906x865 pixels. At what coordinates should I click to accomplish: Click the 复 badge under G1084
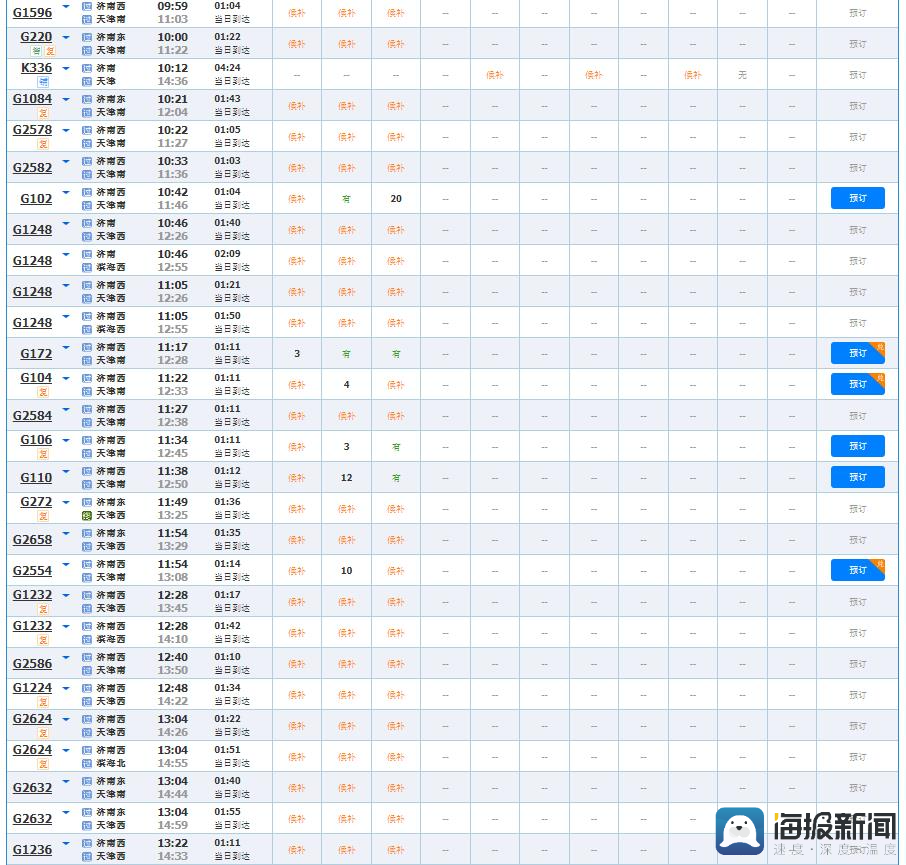coord(43,113)
